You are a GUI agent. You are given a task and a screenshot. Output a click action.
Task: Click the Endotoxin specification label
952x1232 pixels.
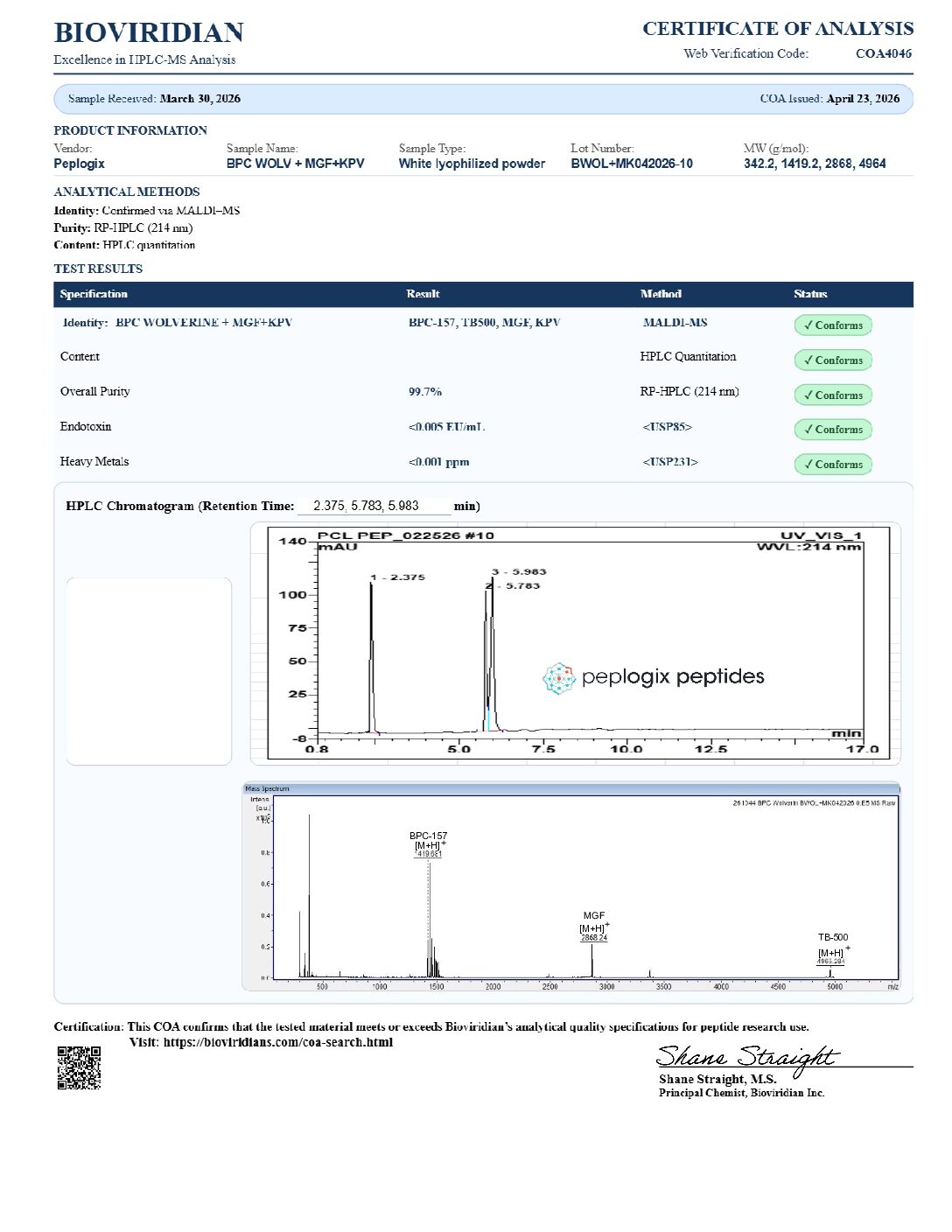(85, 427)
